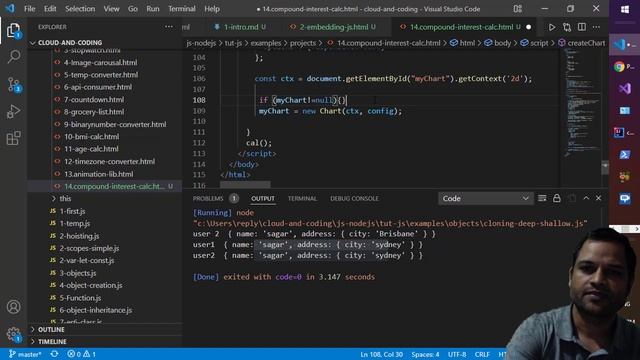Click Ln 108, Col 30 status entry
Viewport: 640px width, 360px height.
381,354
